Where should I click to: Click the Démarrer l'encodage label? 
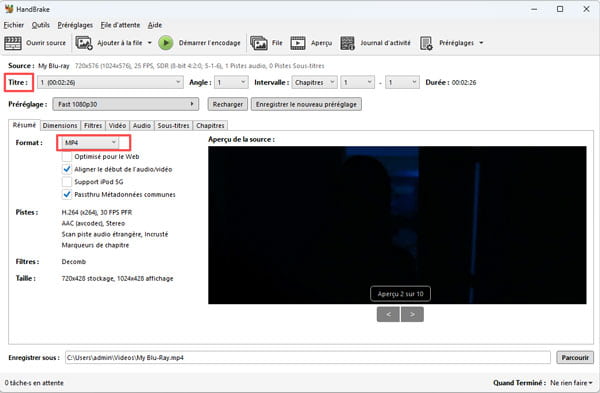(x=210, y=43)
